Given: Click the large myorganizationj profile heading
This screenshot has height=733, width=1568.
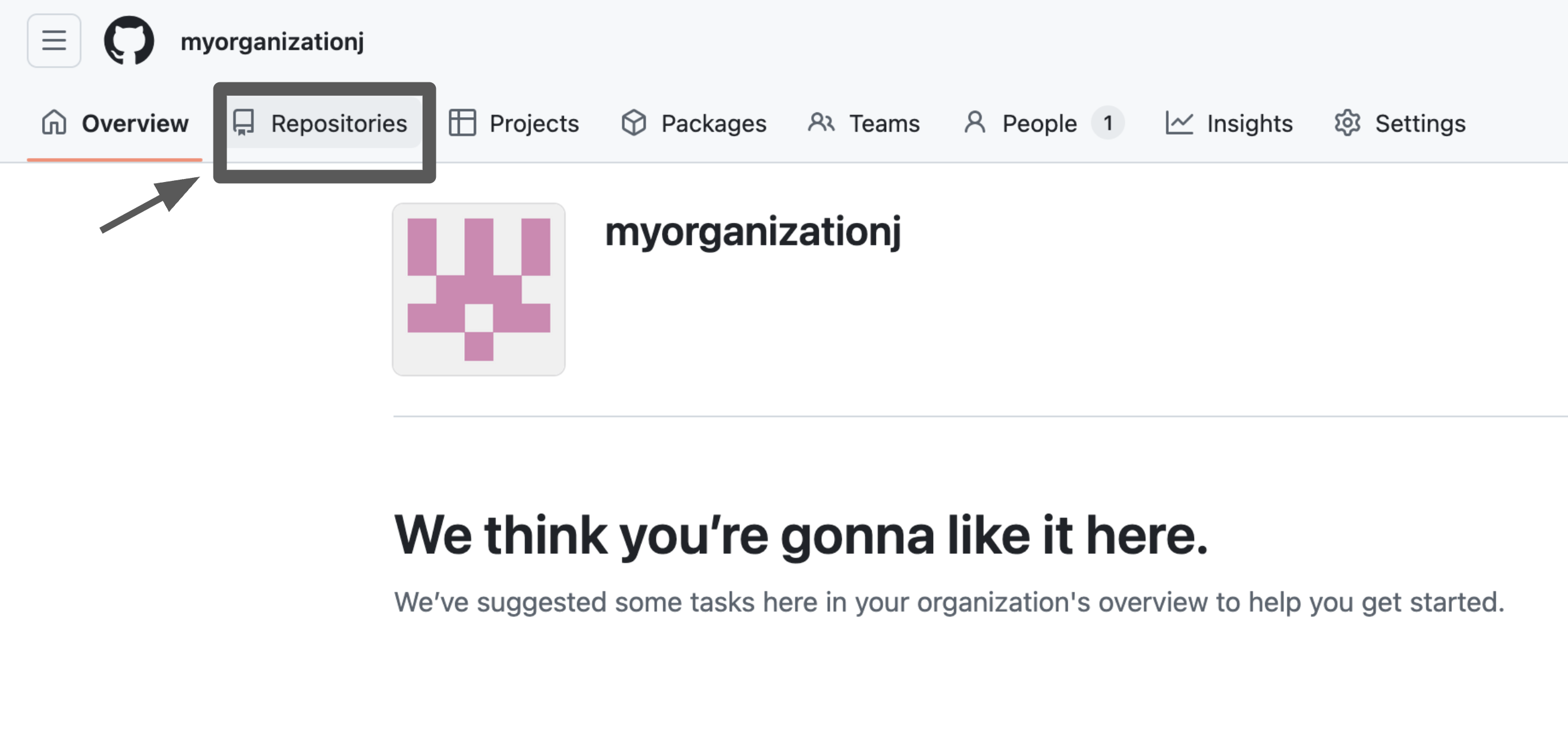Looking at the screenshot, I should [752, 232].
